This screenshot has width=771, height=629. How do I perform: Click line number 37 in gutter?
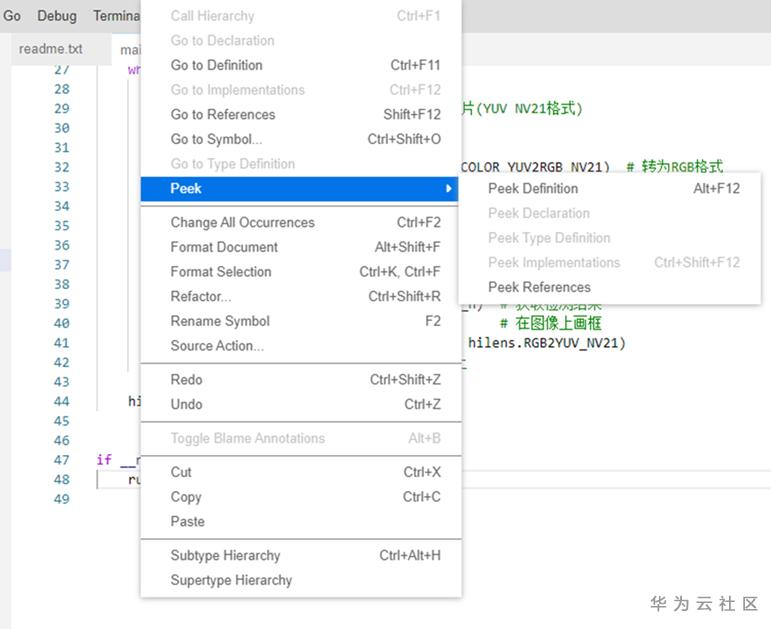click(x=62, y=265)
